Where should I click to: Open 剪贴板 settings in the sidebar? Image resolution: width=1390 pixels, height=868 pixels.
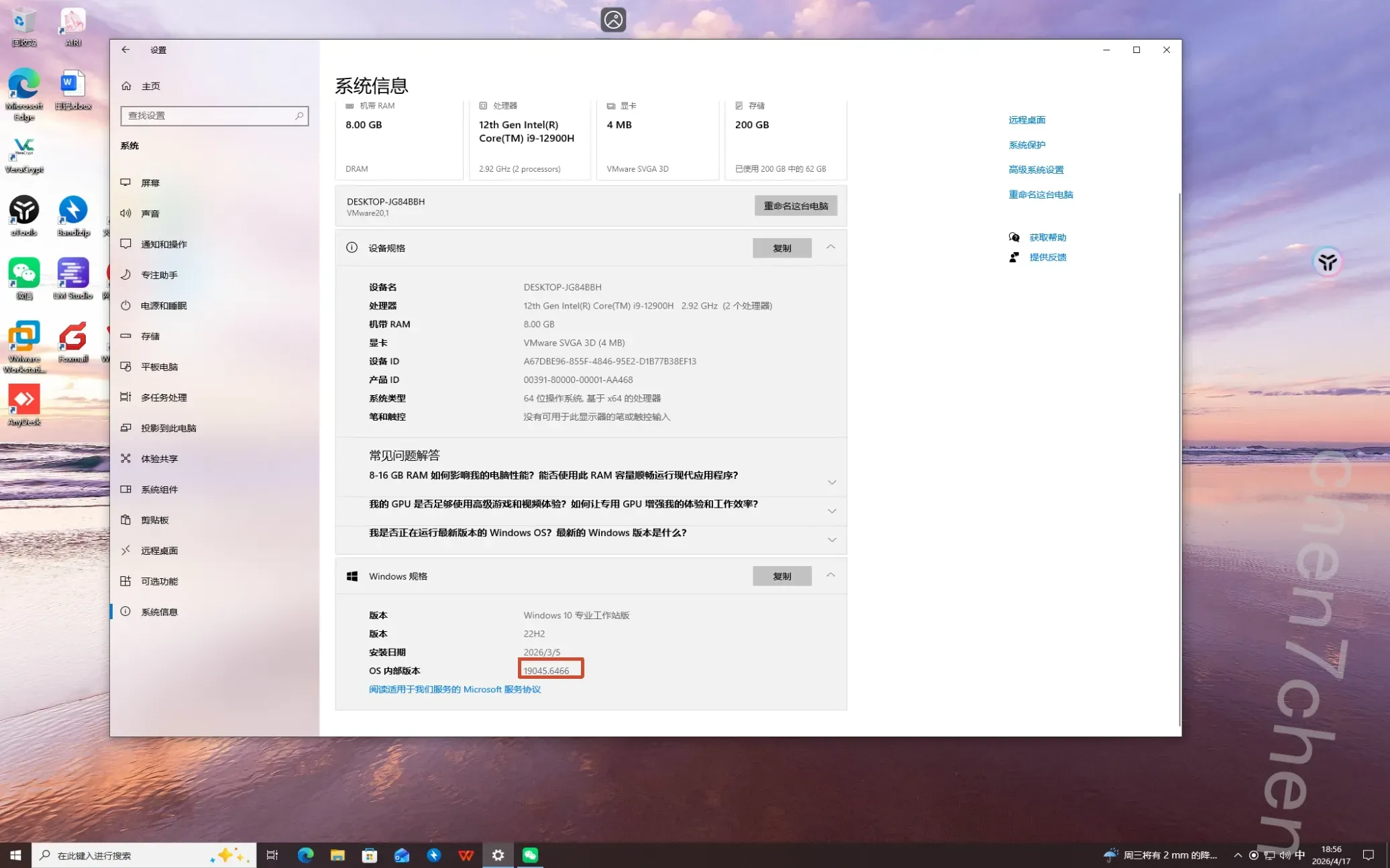coord(154,520)
